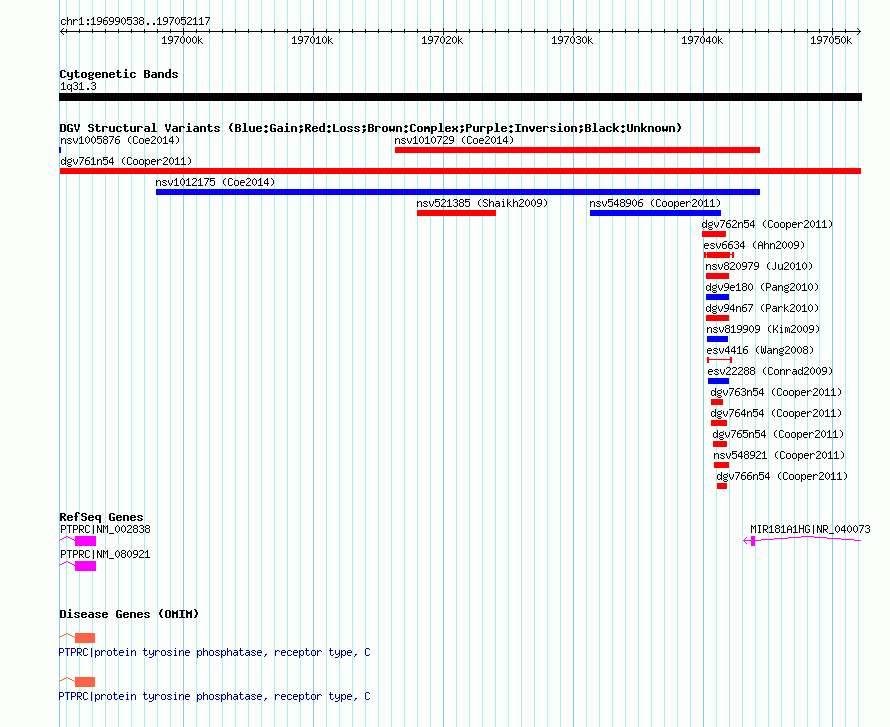The image size is (890, 727).
Task: Click the chr1:196990538..197052117 coordinate label
Action: click(135, 21)
